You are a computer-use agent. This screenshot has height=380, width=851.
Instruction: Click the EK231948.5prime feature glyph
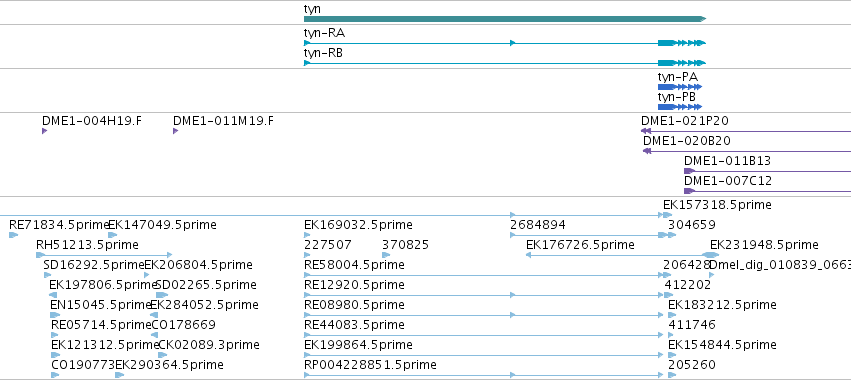[x=710, y=255]
